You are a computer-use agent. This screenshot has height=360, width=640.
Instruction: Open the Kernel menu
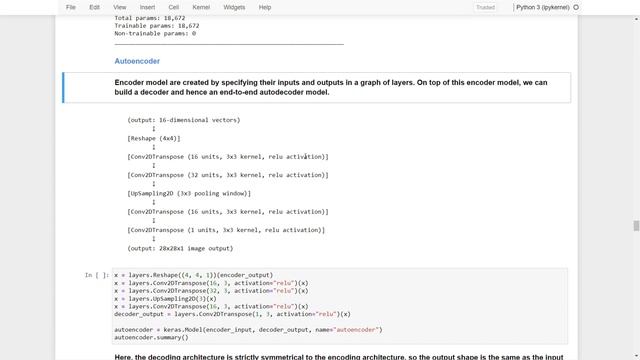point(201,7)
